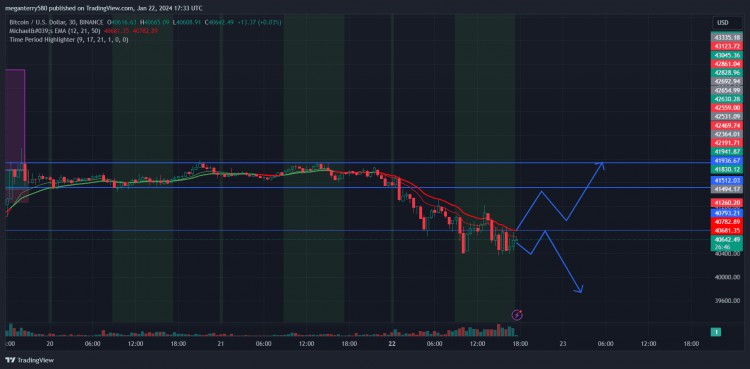Click the blue 41936.67 line price label
Screen dimensions: 750x369
click(726, 160)
